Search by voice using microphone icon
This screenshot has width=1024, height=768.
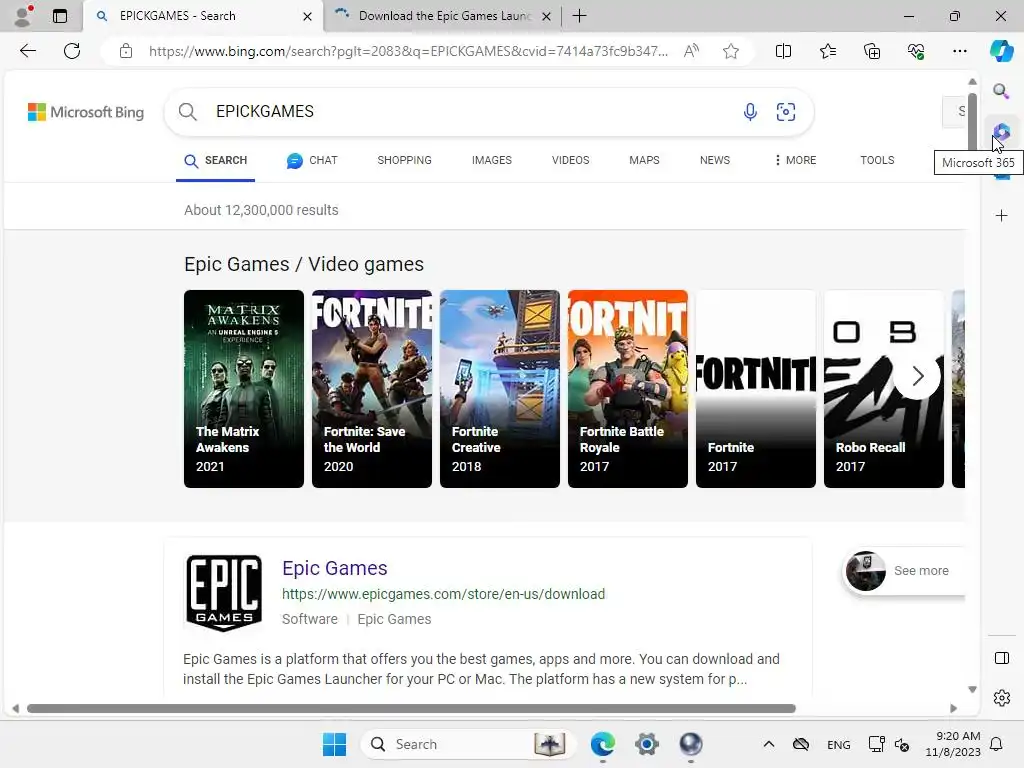click(750, 112)
